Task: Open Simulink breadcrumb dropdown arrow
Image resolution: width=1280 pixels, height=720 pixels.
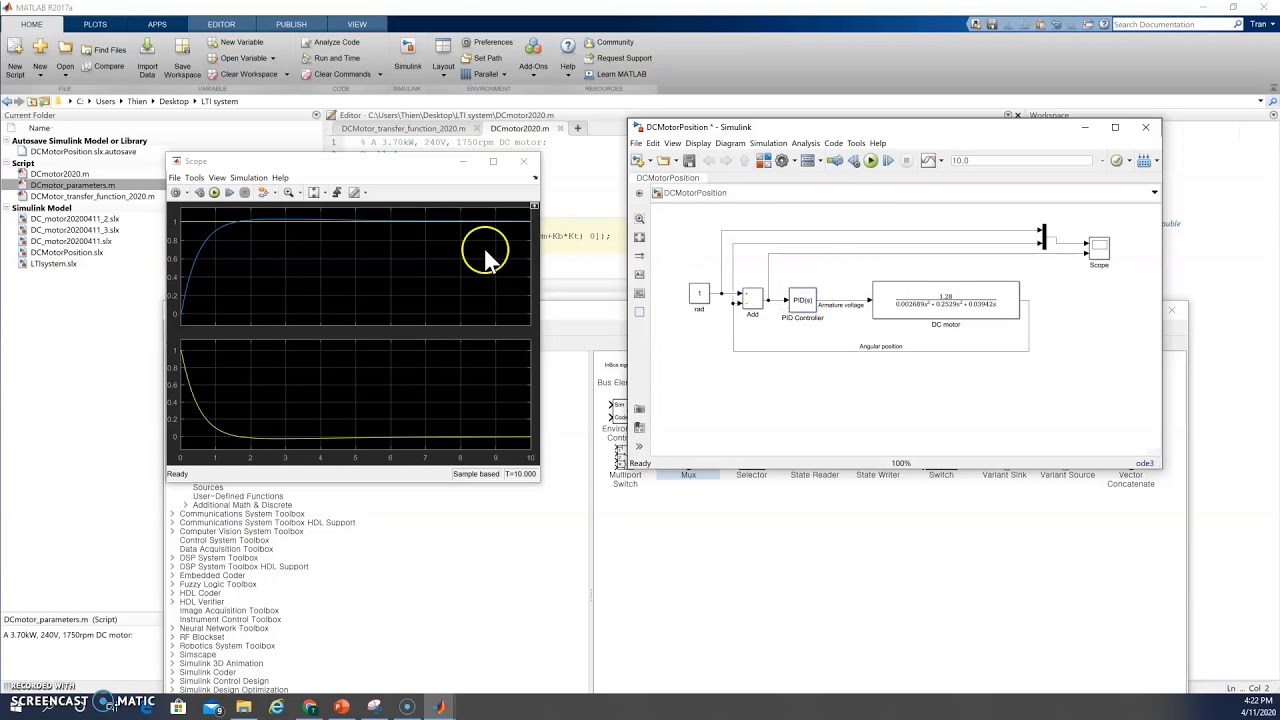Action: point(1154,193)
